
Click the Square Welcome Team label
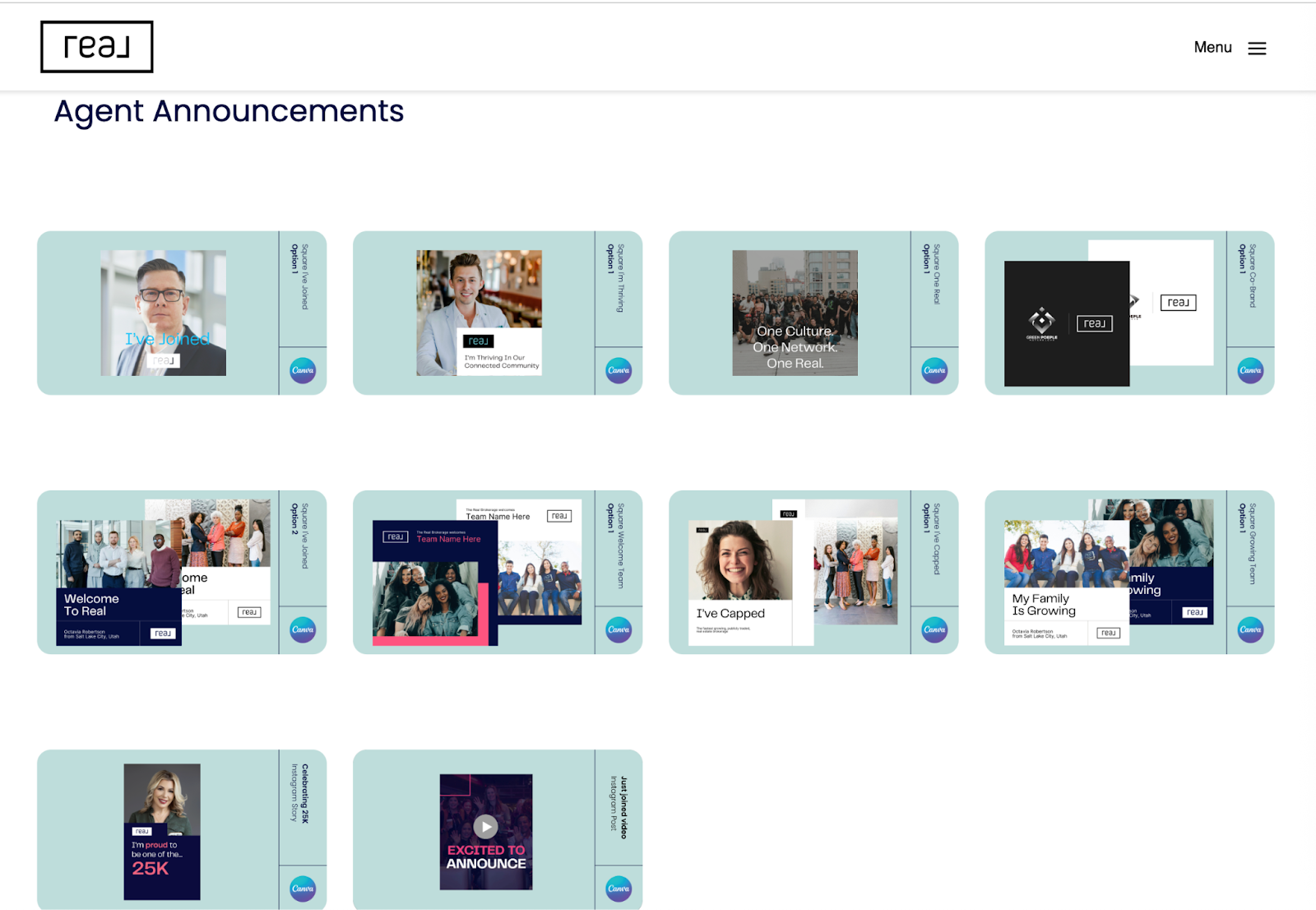615,546
